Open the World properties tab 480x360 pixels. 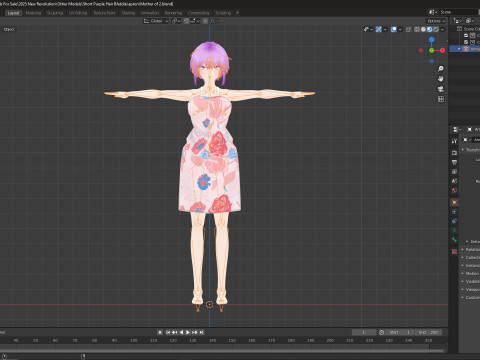pos(454,191)
